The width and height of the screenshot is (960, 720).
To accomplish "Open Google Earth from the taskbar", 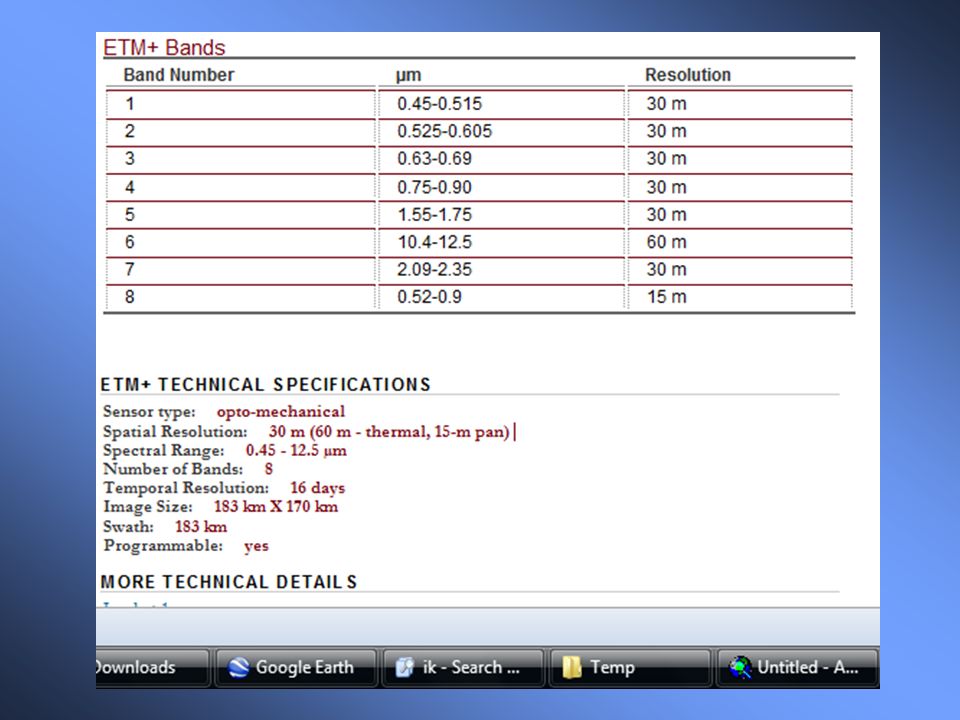I will pyautogui.click(x=295, y=667).
